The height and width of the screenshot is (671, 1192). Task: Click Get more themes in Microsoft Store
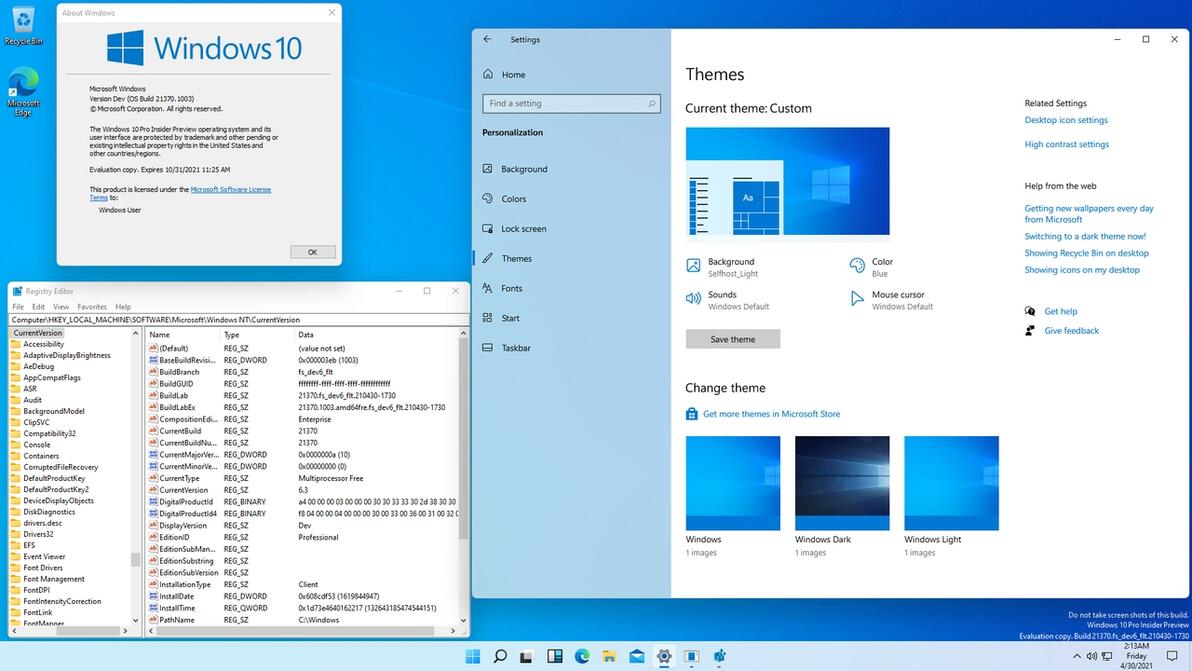click(763, 414)
